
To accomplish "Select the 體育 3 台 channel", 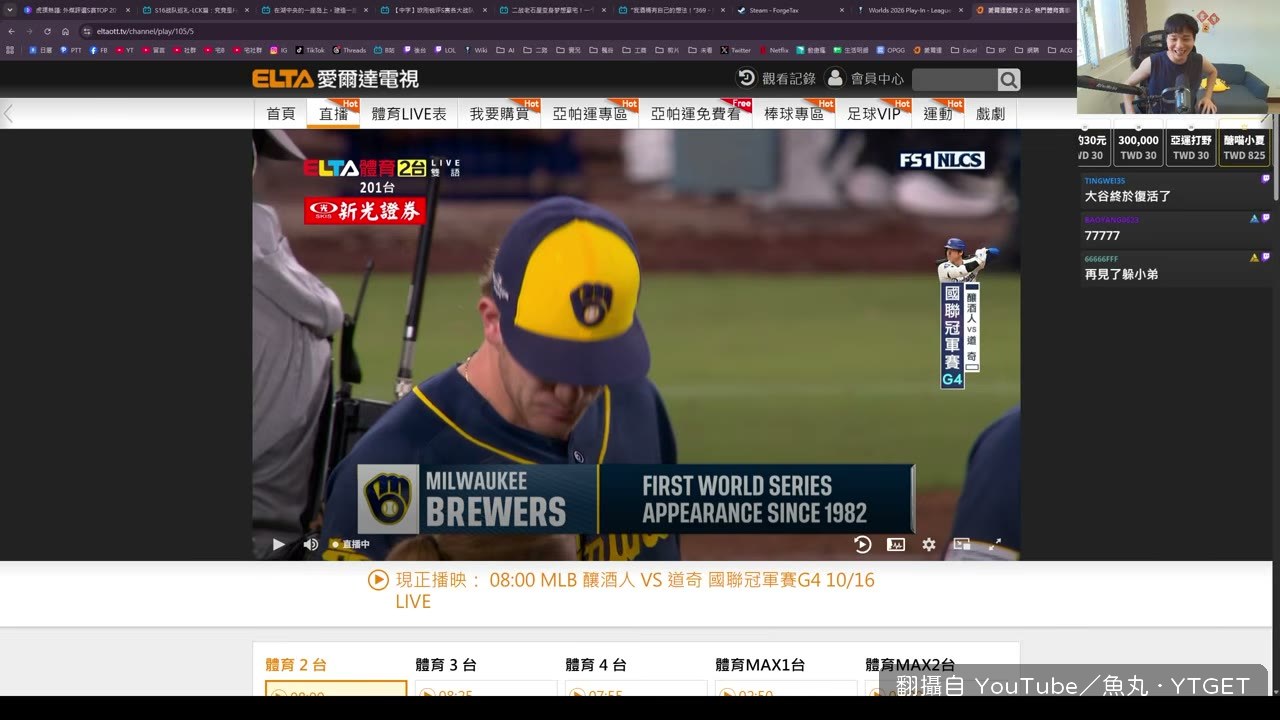I will tap(446, 665).
